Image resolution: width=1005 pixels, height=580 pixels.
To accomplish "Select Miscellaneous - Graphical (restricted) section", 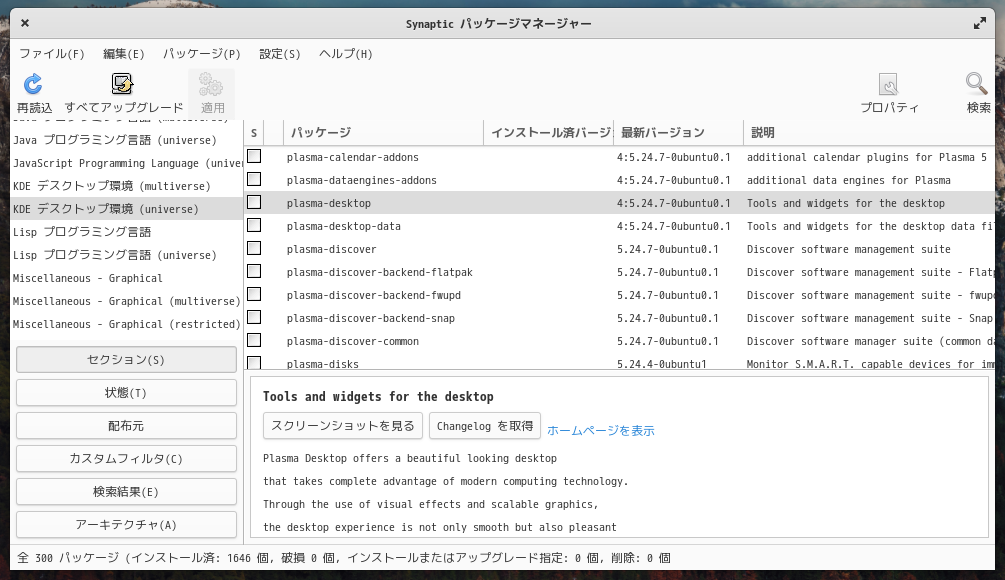I will click(127, 324).
